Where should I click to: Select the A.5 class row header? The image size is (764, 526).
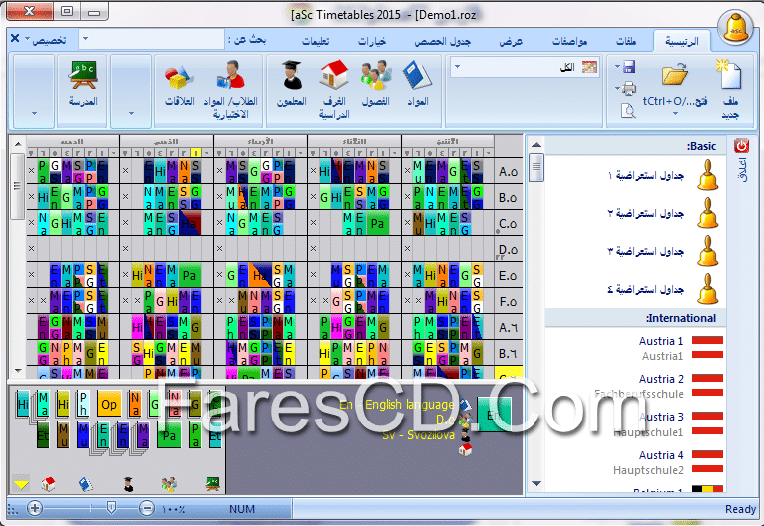pyautogui.click(x=509, y=171)
